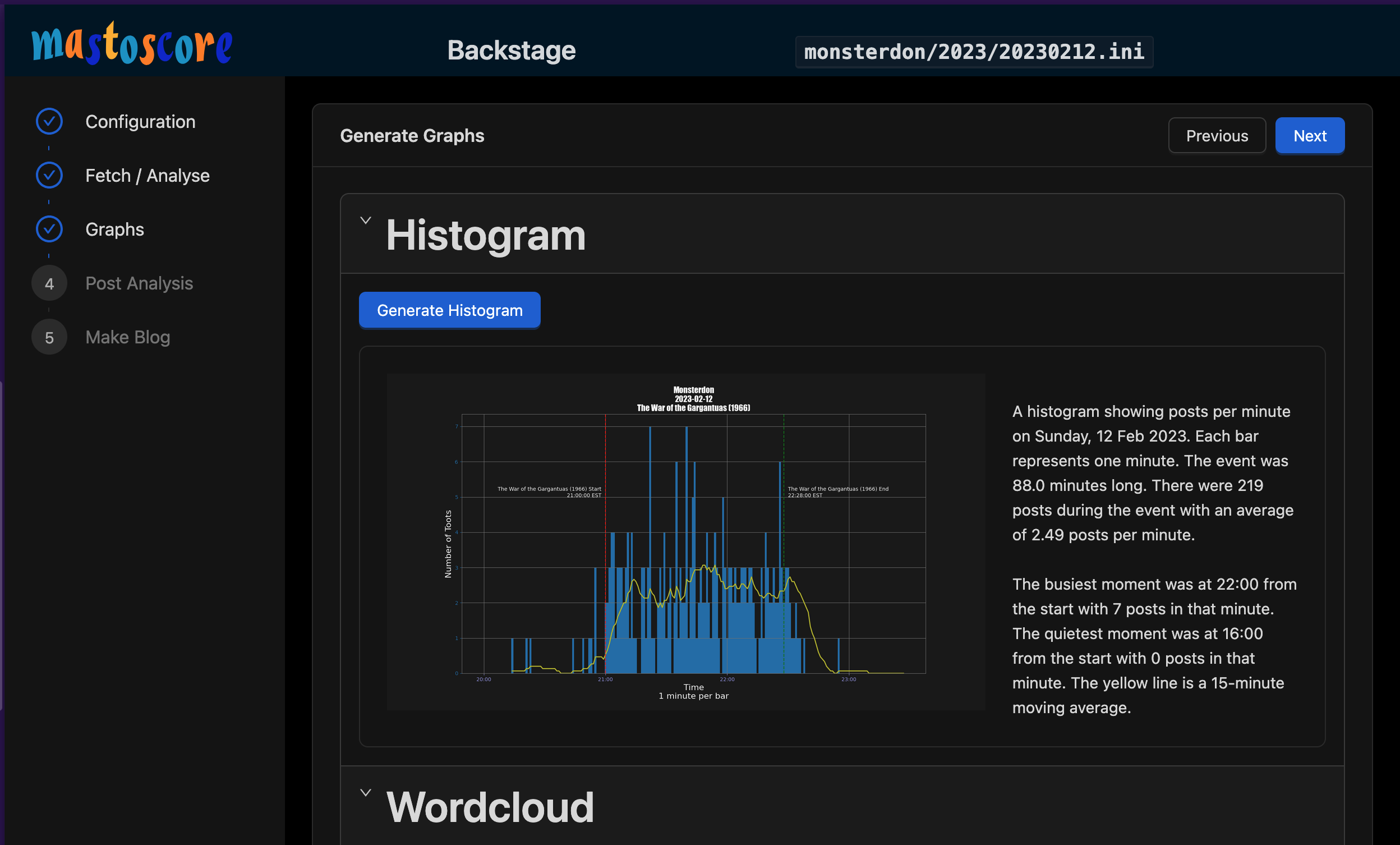
Task: Select the Graphs step label
Action: coord(115,229)
